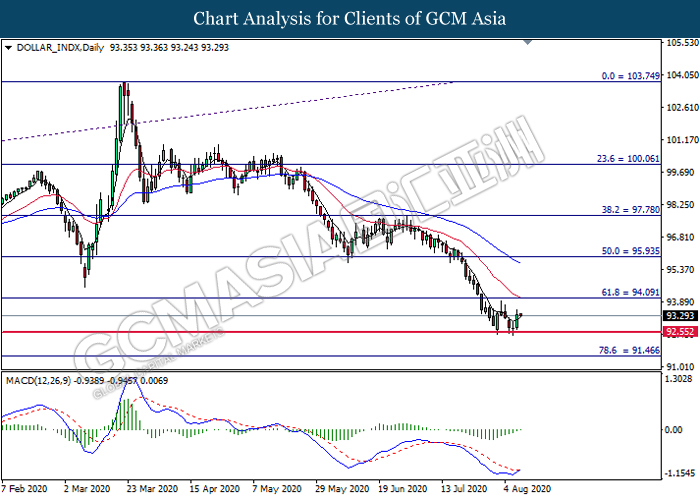
Task: Click the 105.530 value on price axis
Action: (679, 42)
